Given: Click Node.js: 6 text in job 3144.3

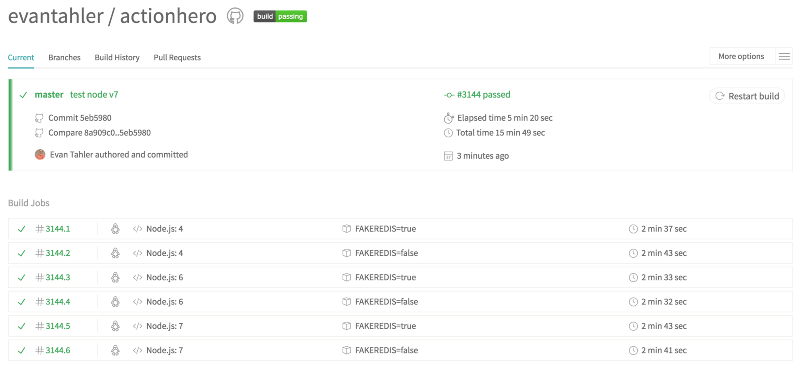Looking at the screenshot, I should tap(164, 278).
